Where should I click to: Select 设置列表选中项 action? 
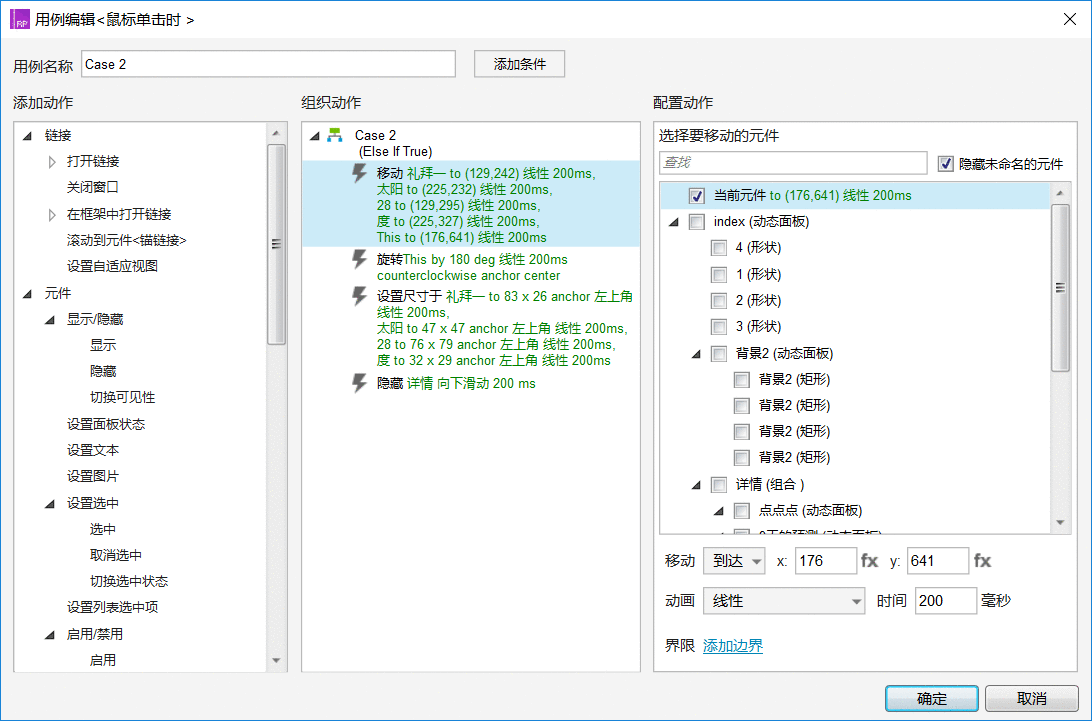point(112,607)
